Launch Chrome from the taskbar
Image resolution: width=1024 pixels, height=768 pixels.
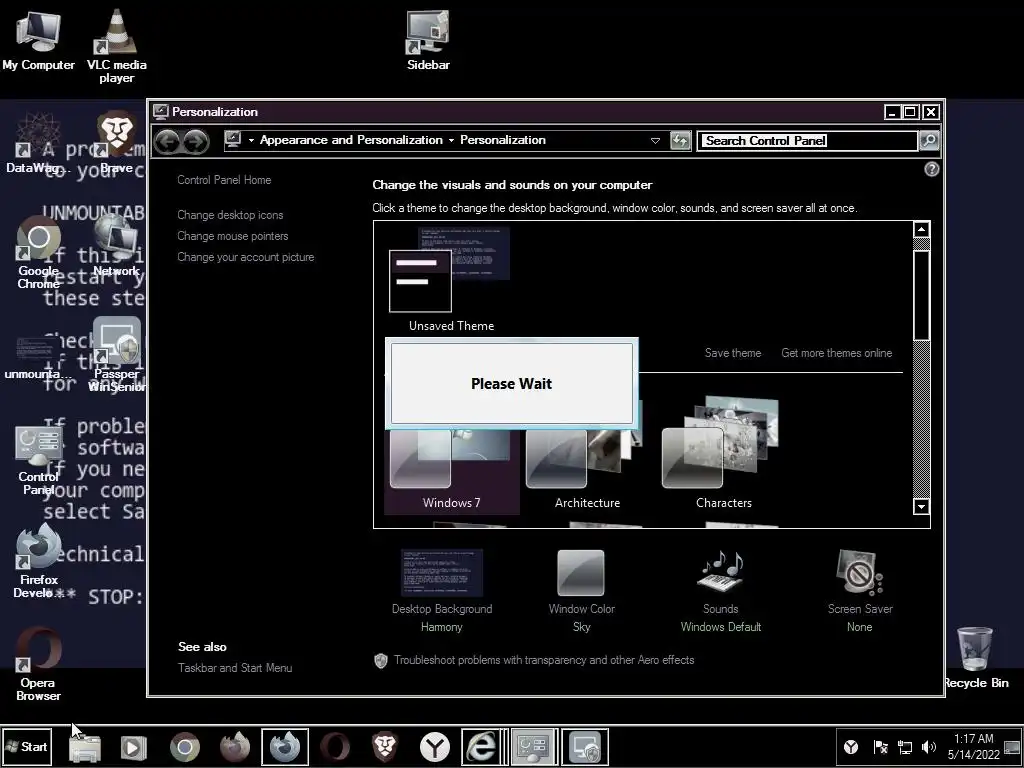click(x=185, y=747)
